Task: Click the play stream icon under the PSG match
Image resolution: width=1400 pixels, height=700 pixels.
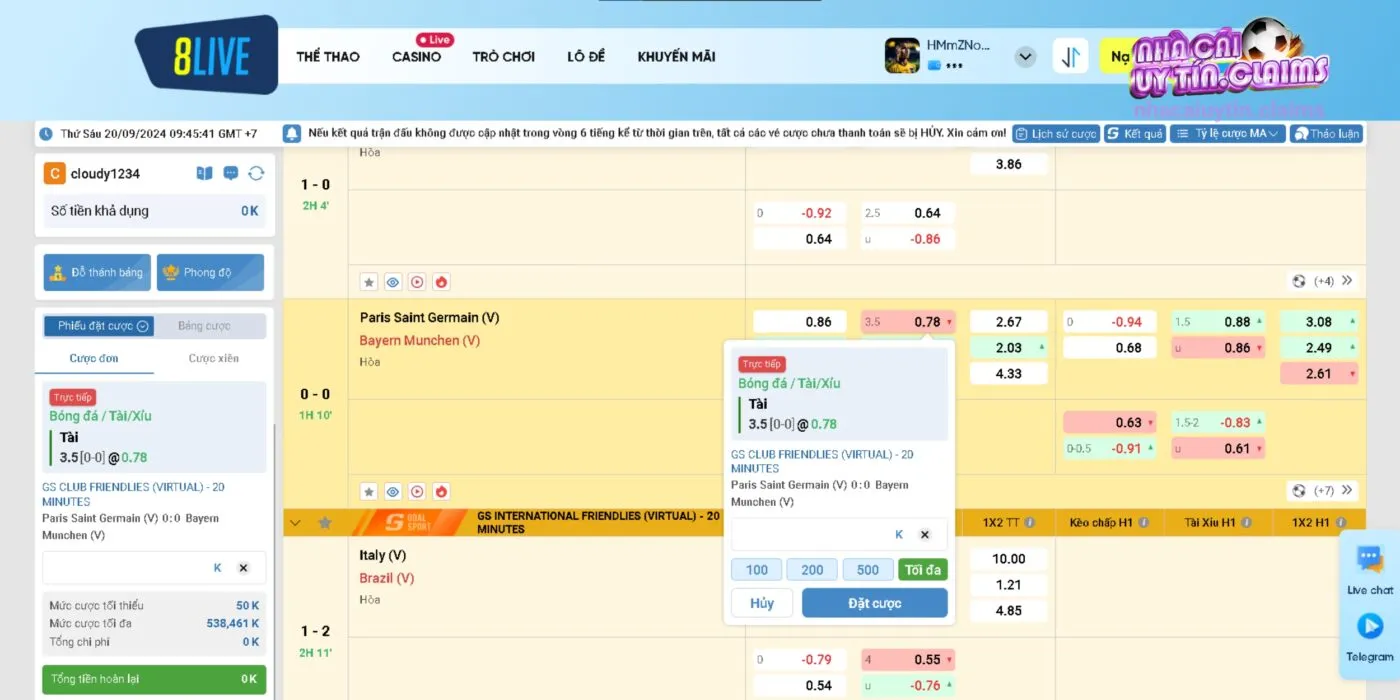Action: click(x=417, y=491)
